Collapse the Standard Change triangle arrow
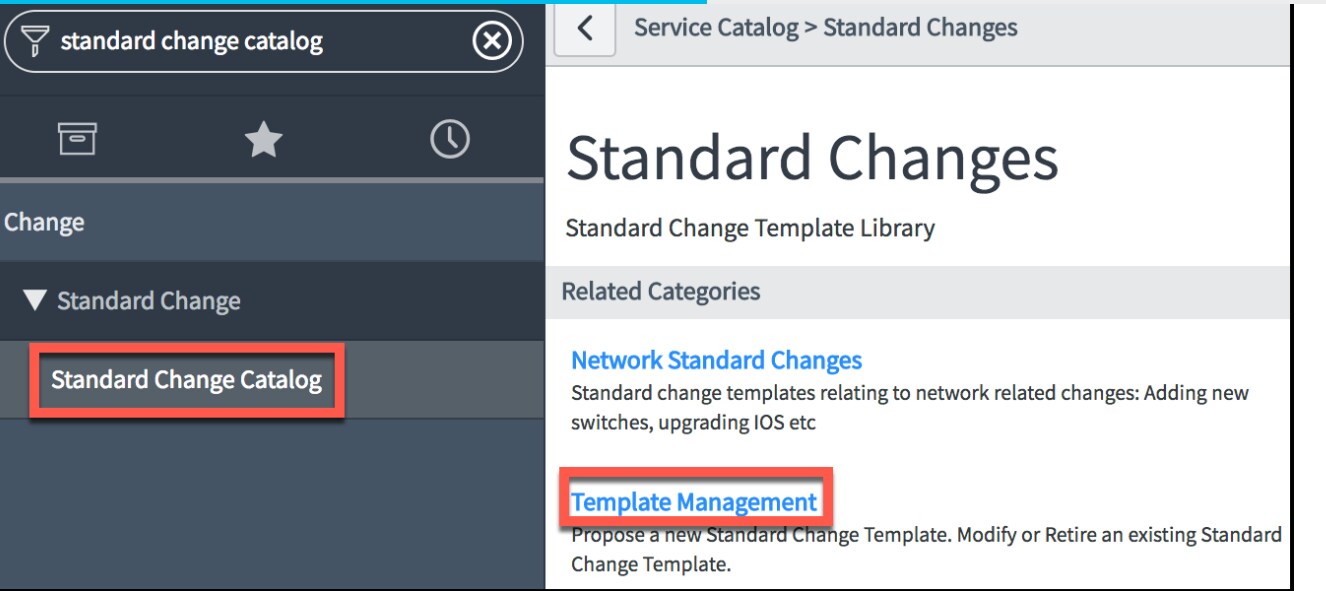 point(36,301)
